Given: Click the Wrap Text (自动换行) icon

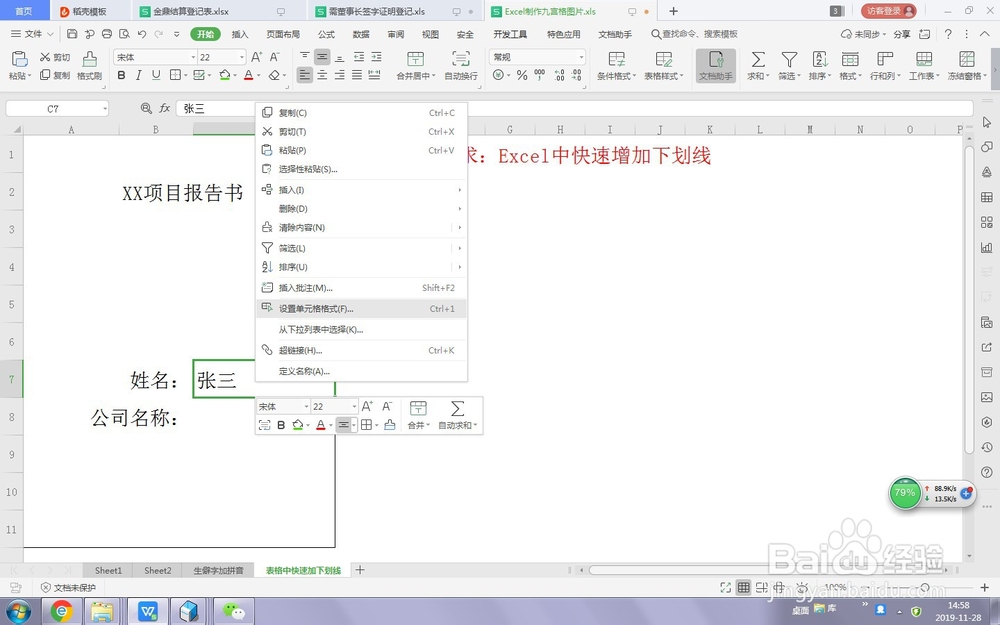Looking at the screenshot, I should [460, 66].
